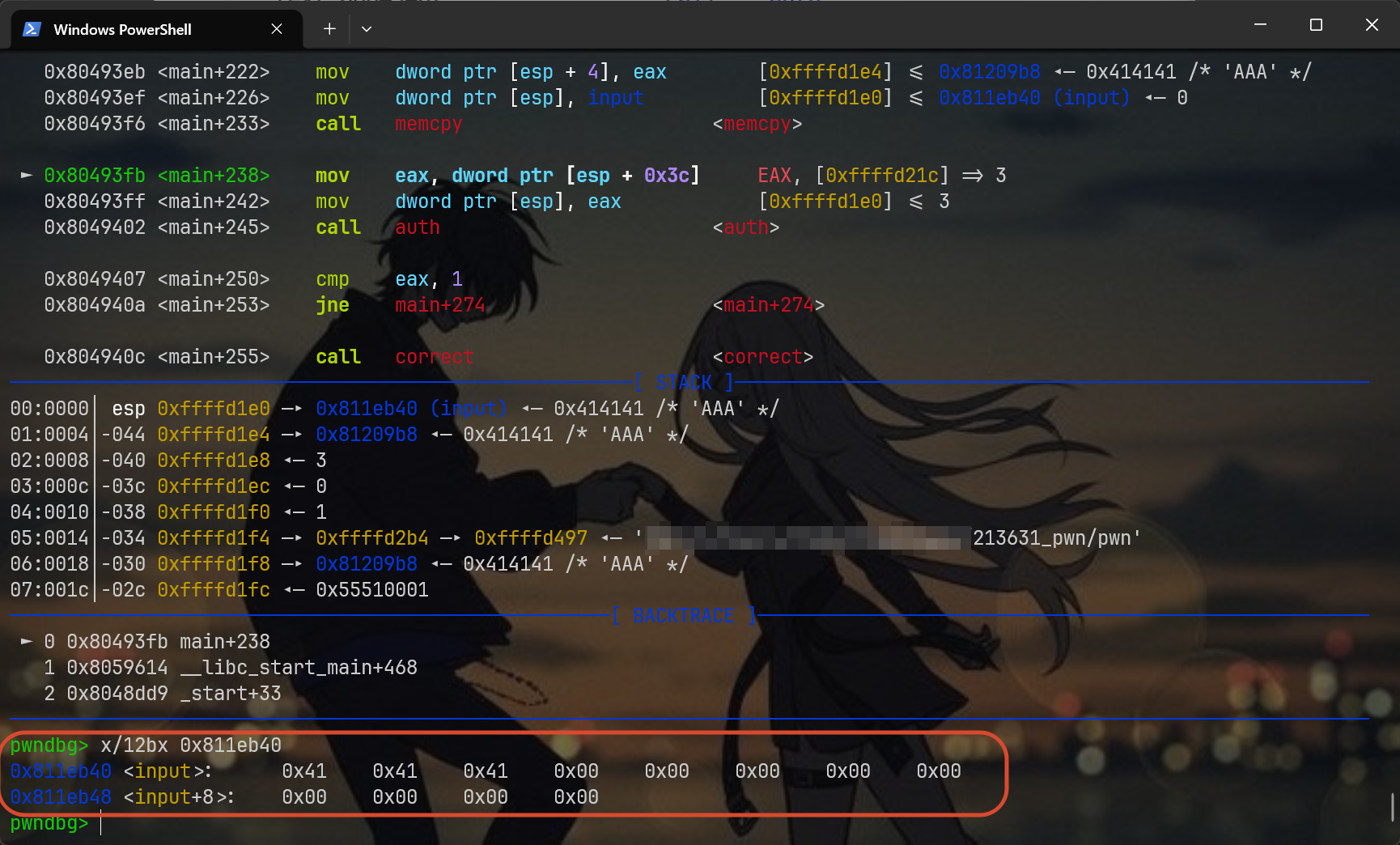
Task: Click the 'call auth' instruction
Action: [378, 227]
